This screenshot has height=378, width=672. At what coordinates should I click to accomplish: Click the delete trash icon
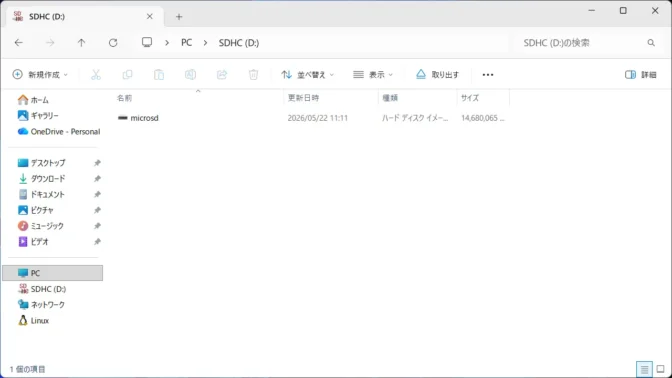click(253, 75)
